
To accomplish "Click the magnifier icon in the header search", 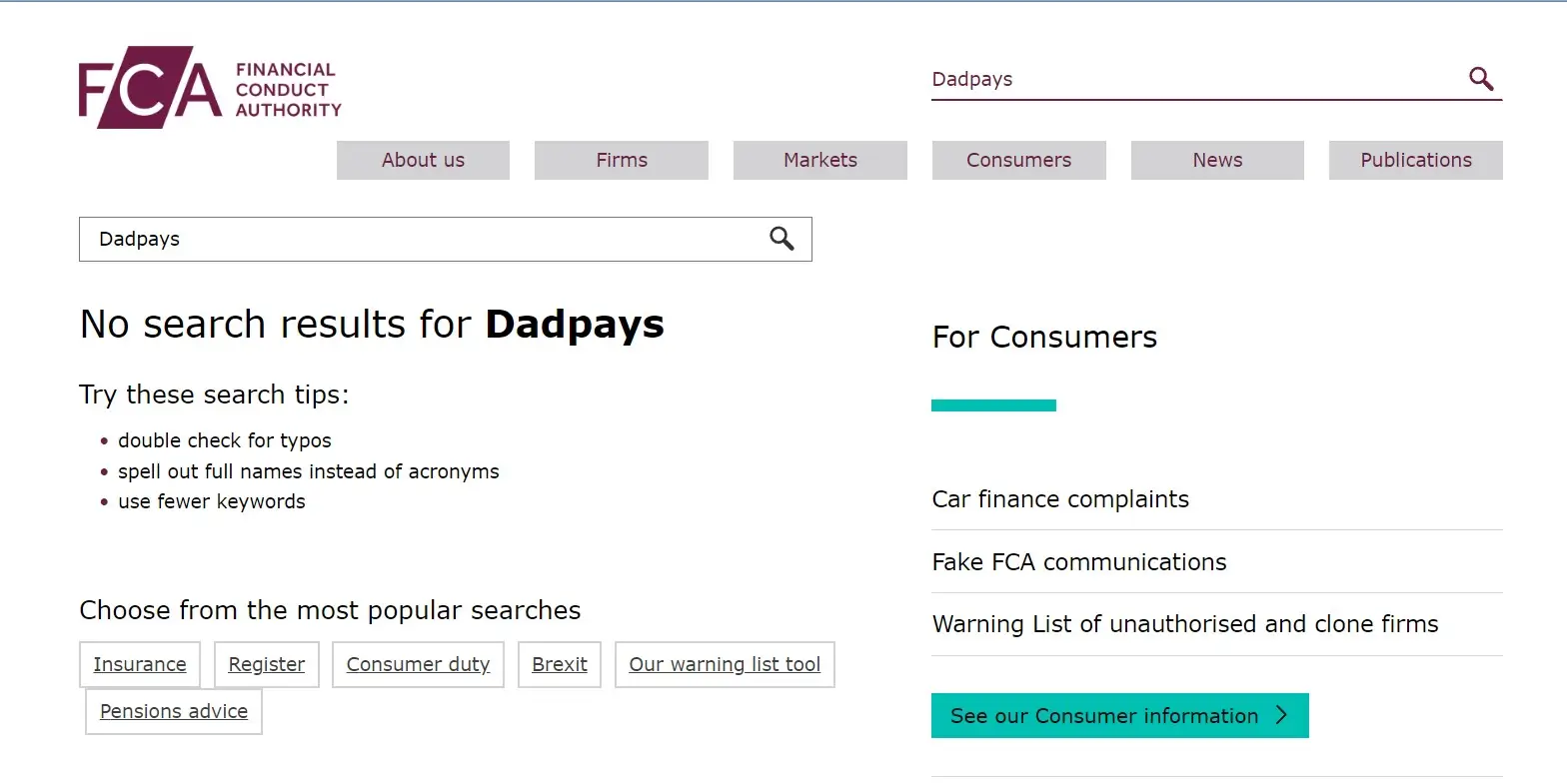I will click(x=1481, y=79).
